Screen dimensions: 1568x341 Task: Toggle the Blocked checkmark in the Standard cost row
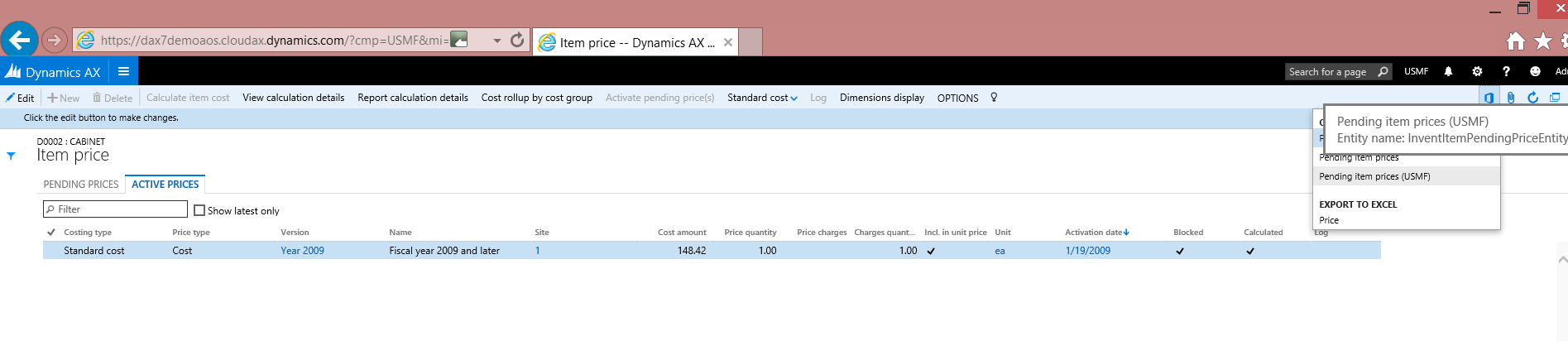1180,251
